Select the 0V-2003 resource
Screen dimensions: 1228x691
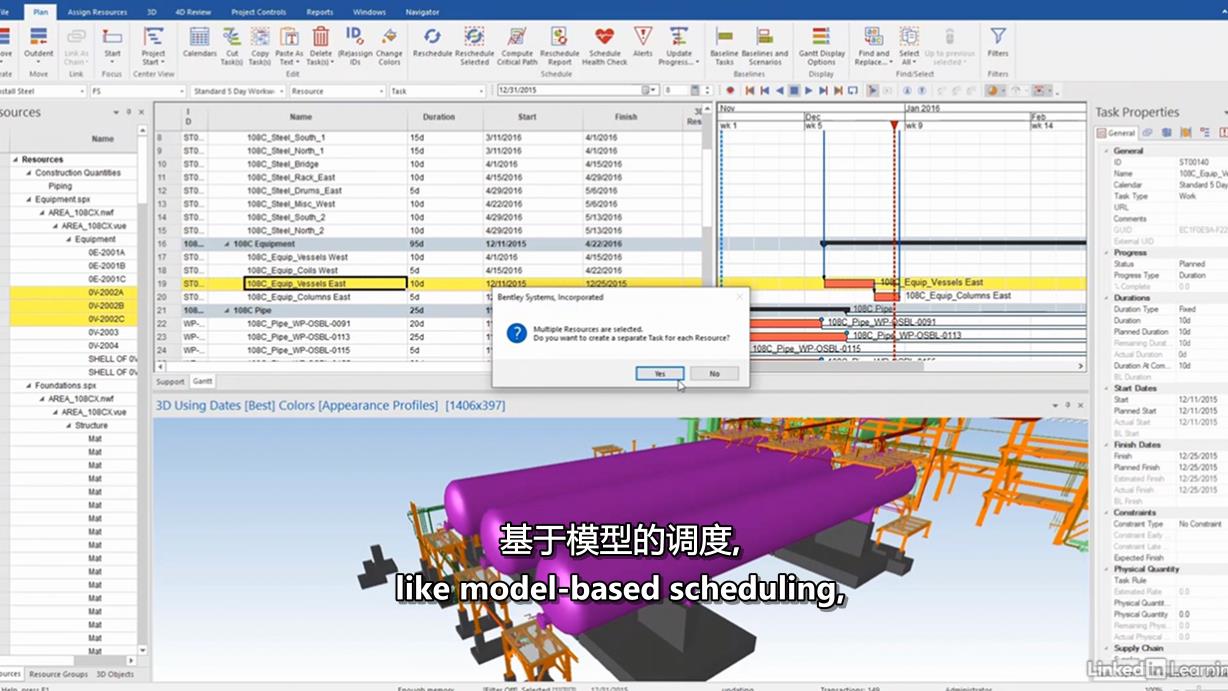[103, 332]
